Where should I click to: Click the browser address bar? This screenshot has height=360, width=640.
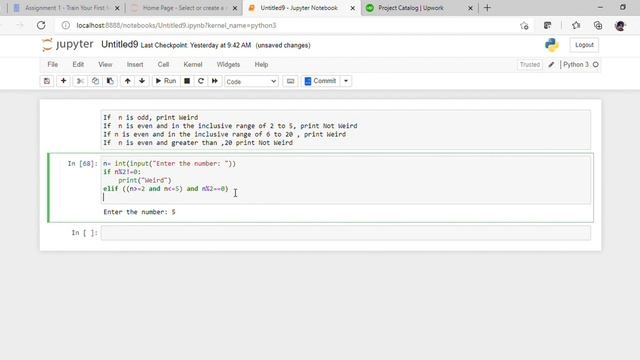click(x=286, y=25)
